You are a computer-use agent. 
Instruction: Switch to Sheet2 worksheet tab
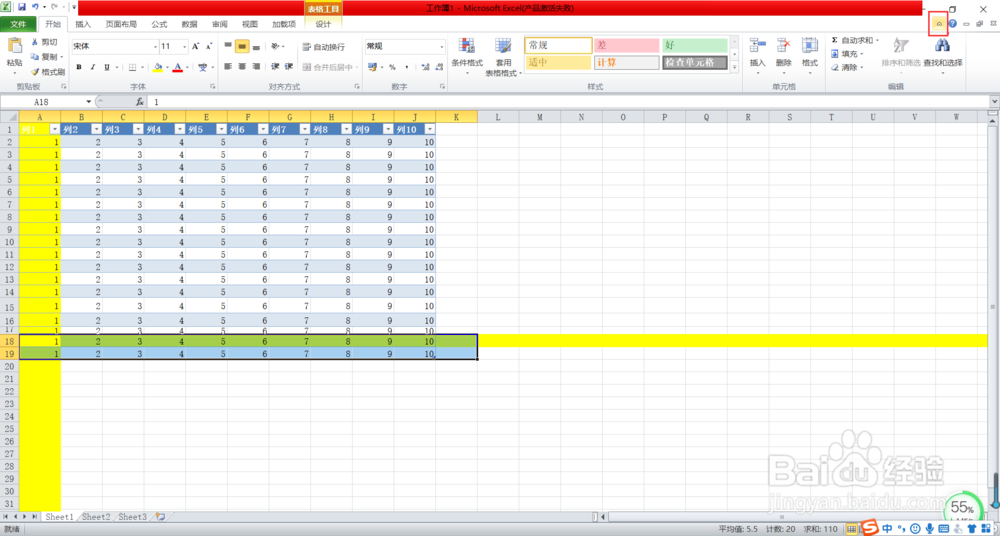[97, 517]
